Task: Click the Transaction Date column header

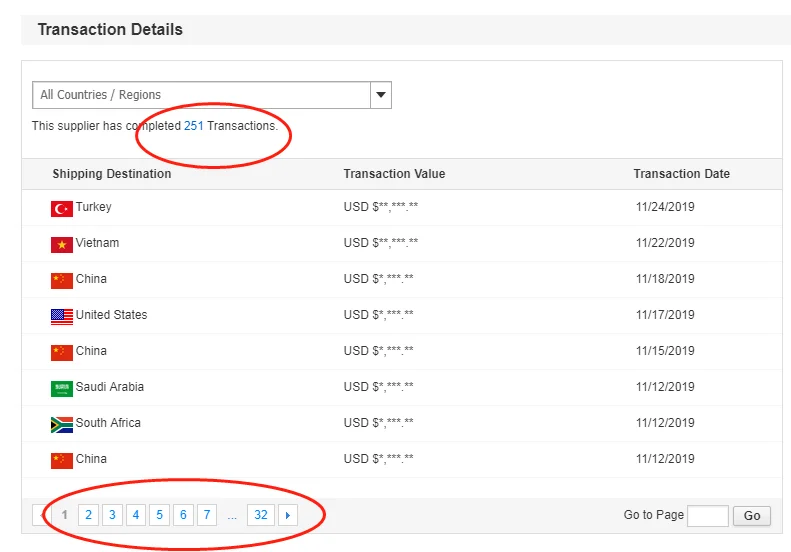Action: (x=682, y=174)
